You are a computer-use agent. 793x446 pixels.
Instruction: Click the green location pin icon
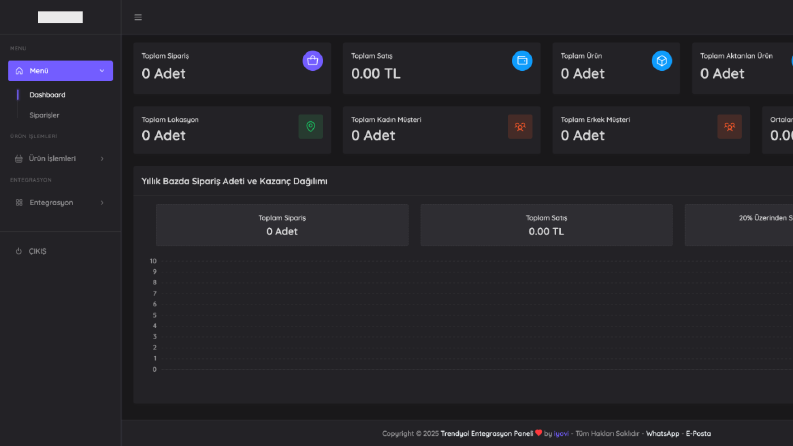point(311,127)
